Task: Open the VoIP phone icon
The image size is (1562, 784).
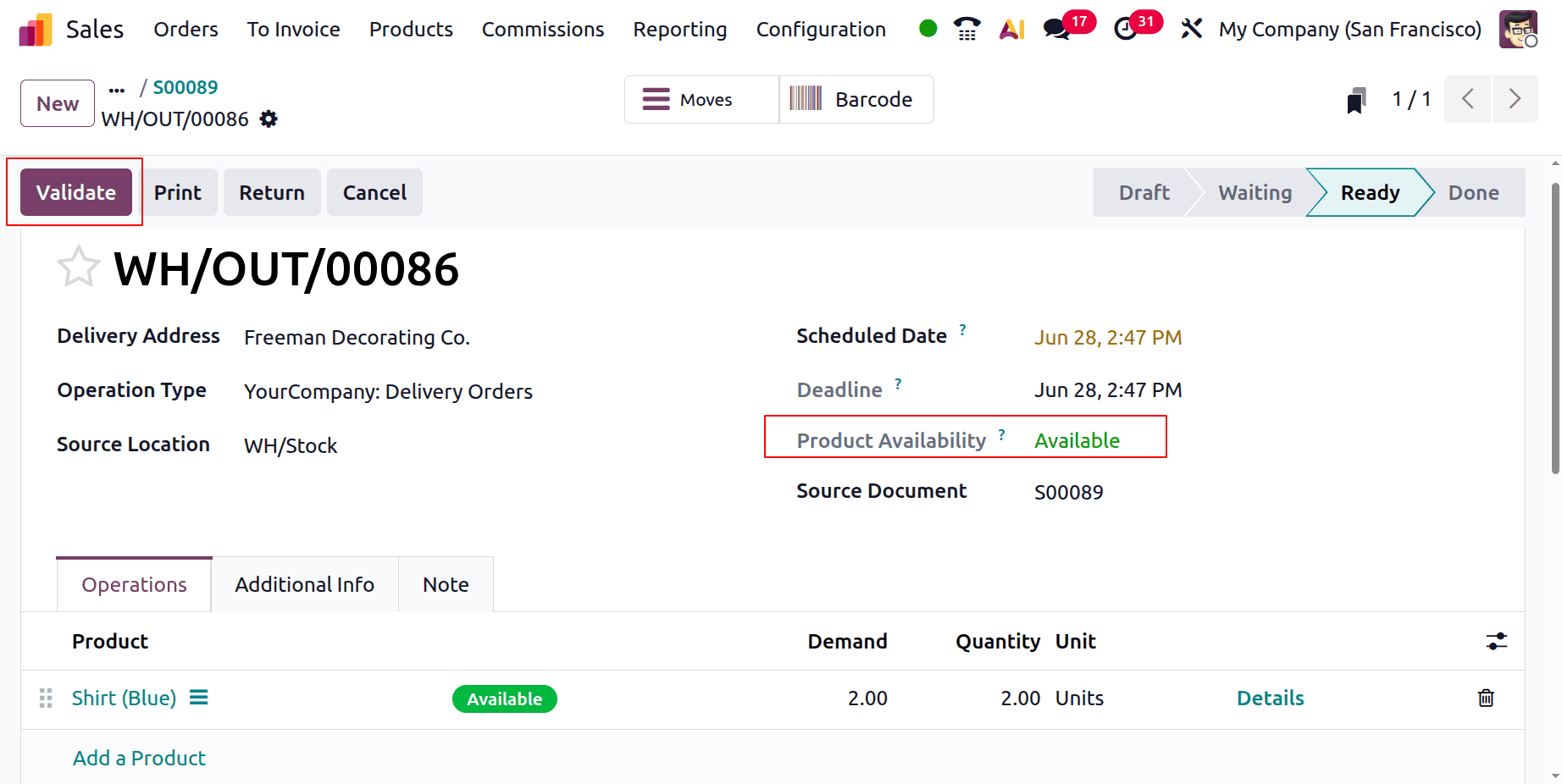Action: [967, 29]
